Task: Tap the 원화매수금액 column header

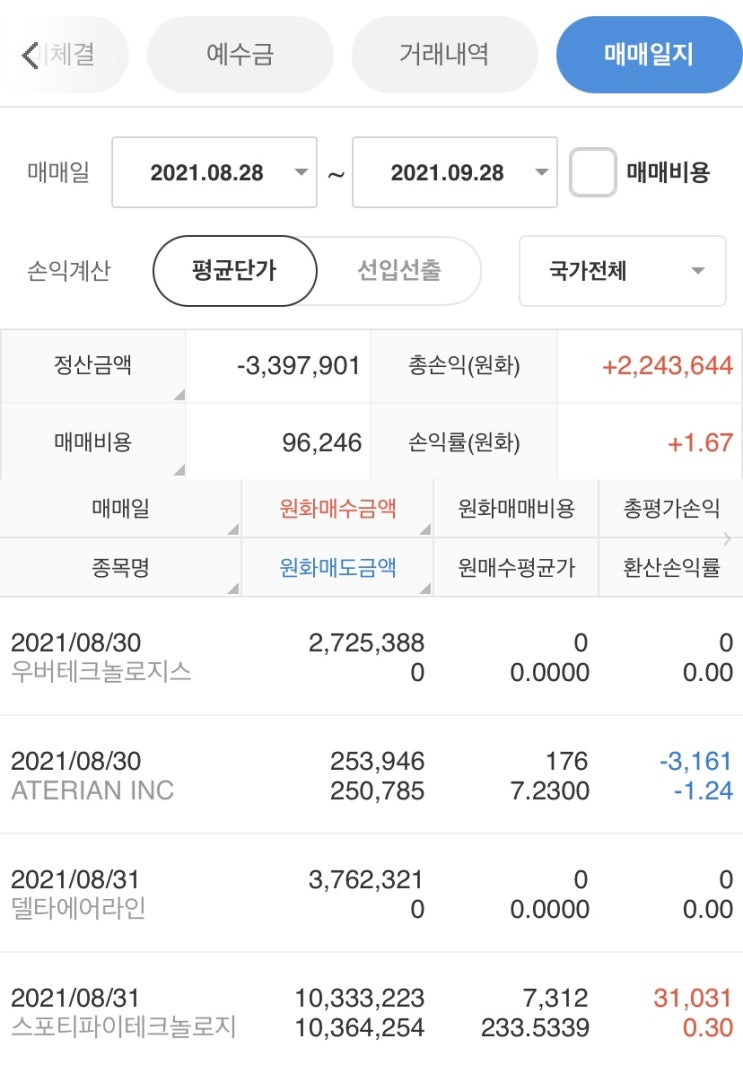Action: [x=338, y=508]
